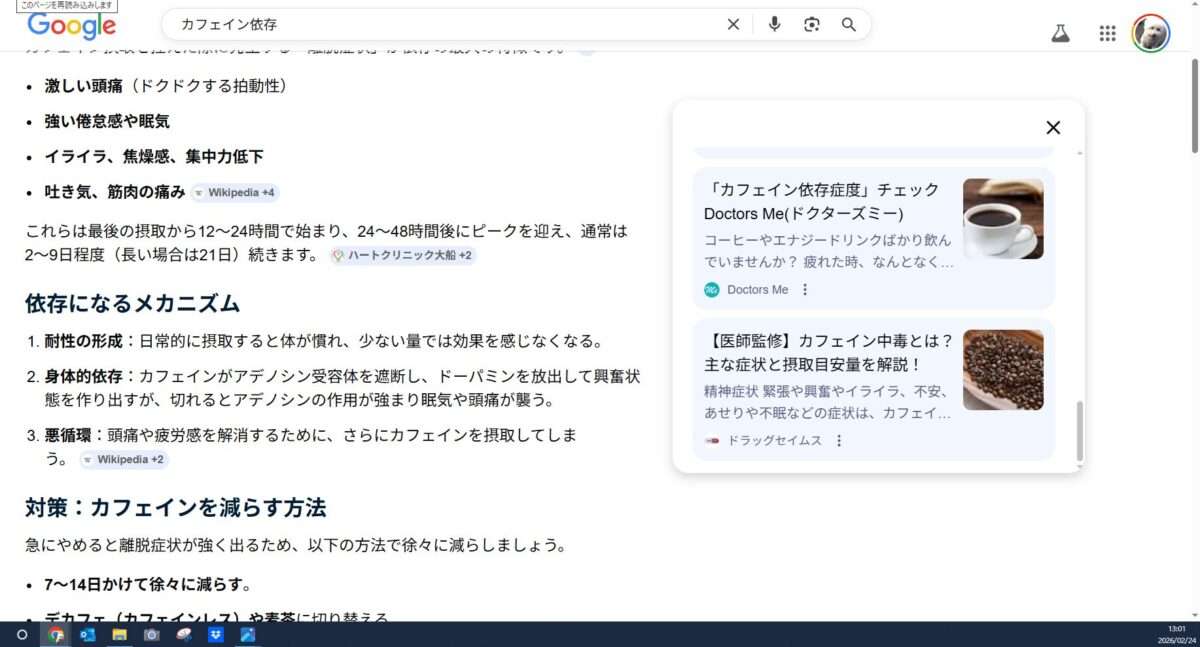The width and height of the screenshot is (1200, 647).
Task: Close the sources side panel
Action: [1052, 128]
